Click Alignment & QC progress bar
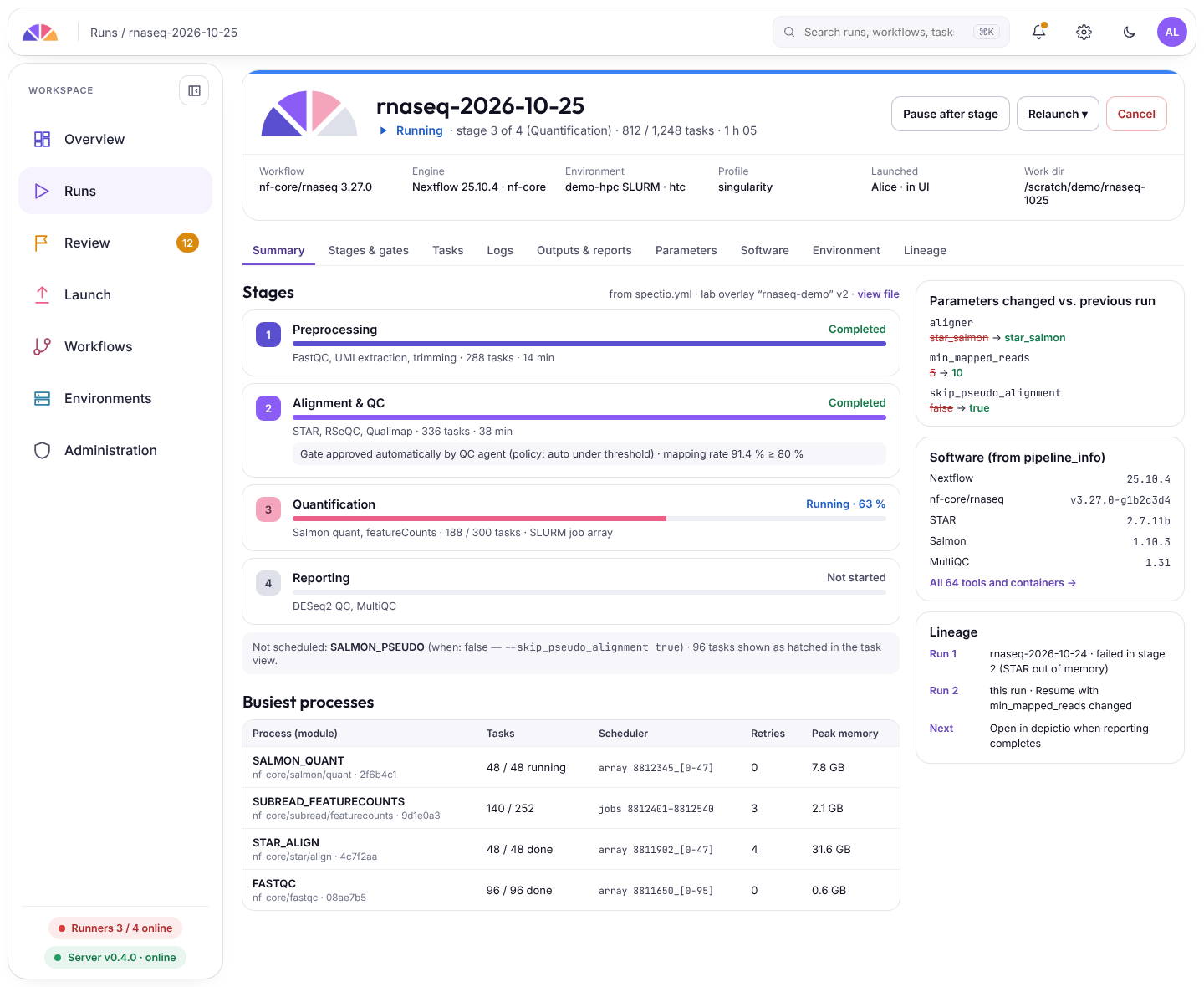This screenshot has height=987, width=1204. pyautogui.click(x=589, y=417)
